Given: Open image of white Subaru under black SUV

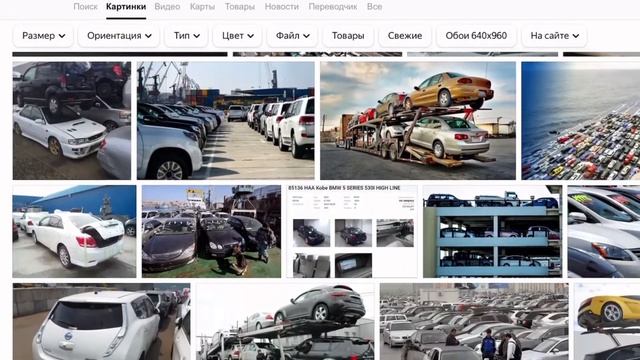Looking at the screenshot, I should [x=72, y=121].
